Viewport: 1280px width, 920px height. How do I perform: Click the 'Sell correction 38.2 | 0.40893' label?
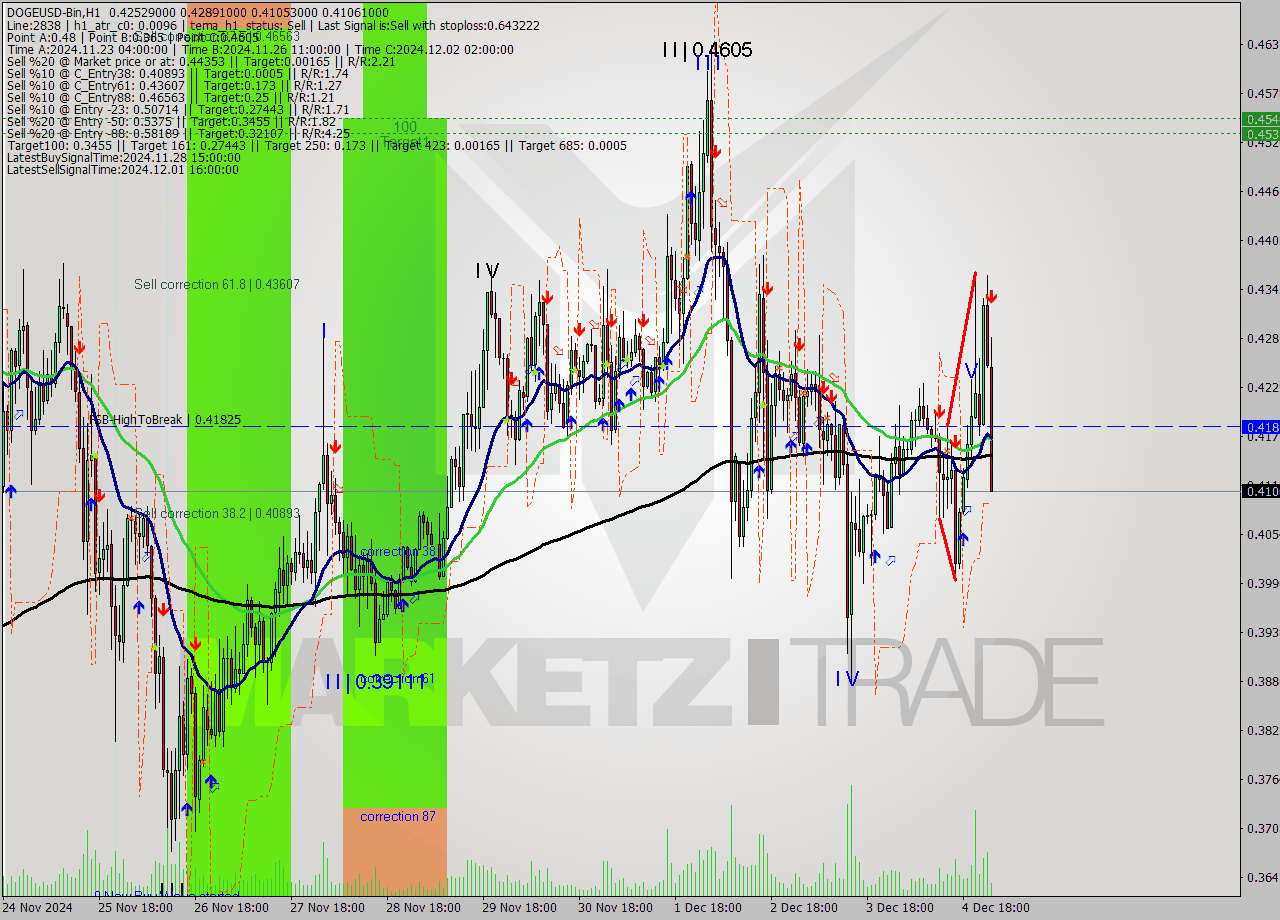(x=217, y=514)
